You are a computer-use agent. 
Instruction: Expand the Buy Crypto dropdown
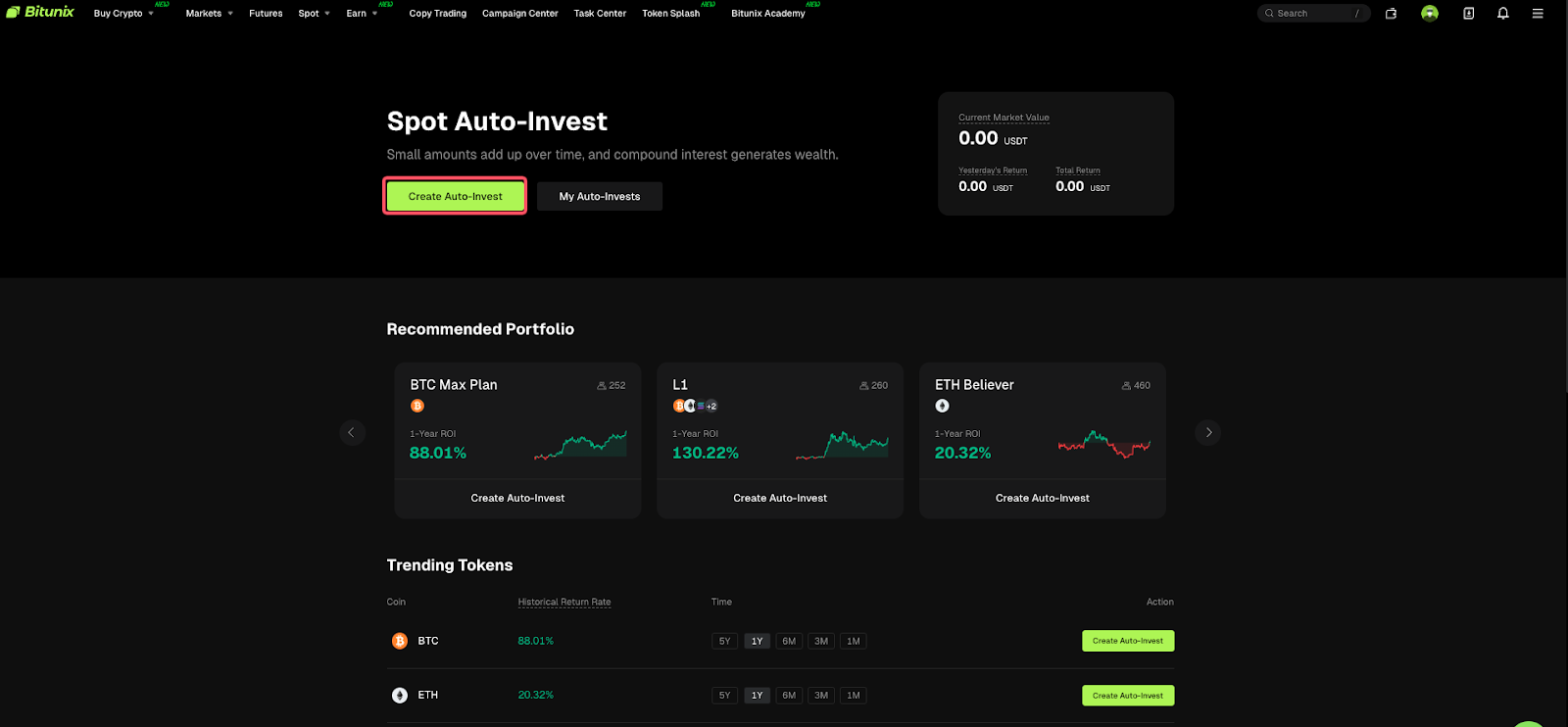point(123,14)
